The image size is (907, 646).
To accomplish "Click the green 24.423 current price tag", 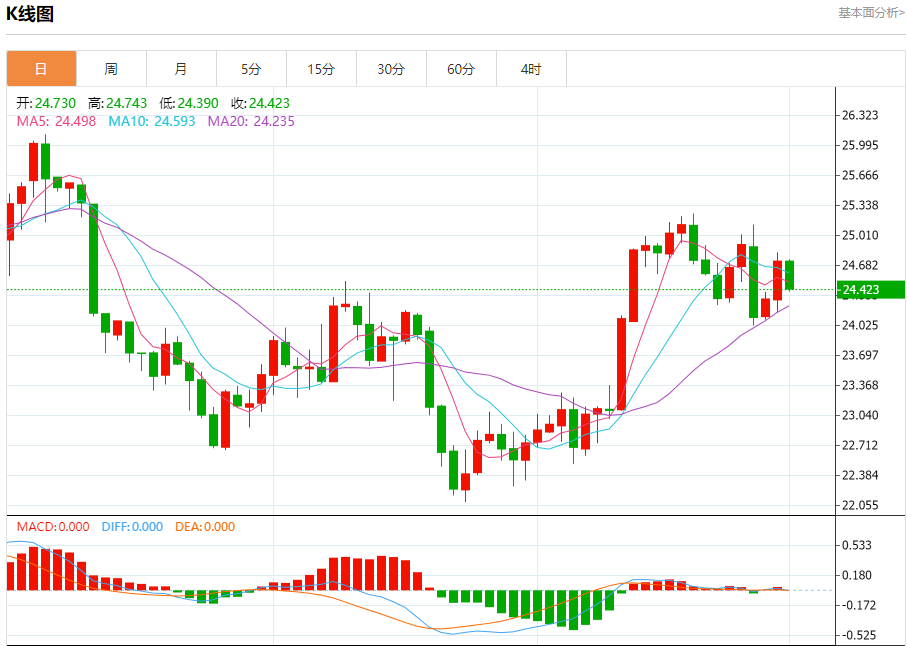I will (871, 290).
